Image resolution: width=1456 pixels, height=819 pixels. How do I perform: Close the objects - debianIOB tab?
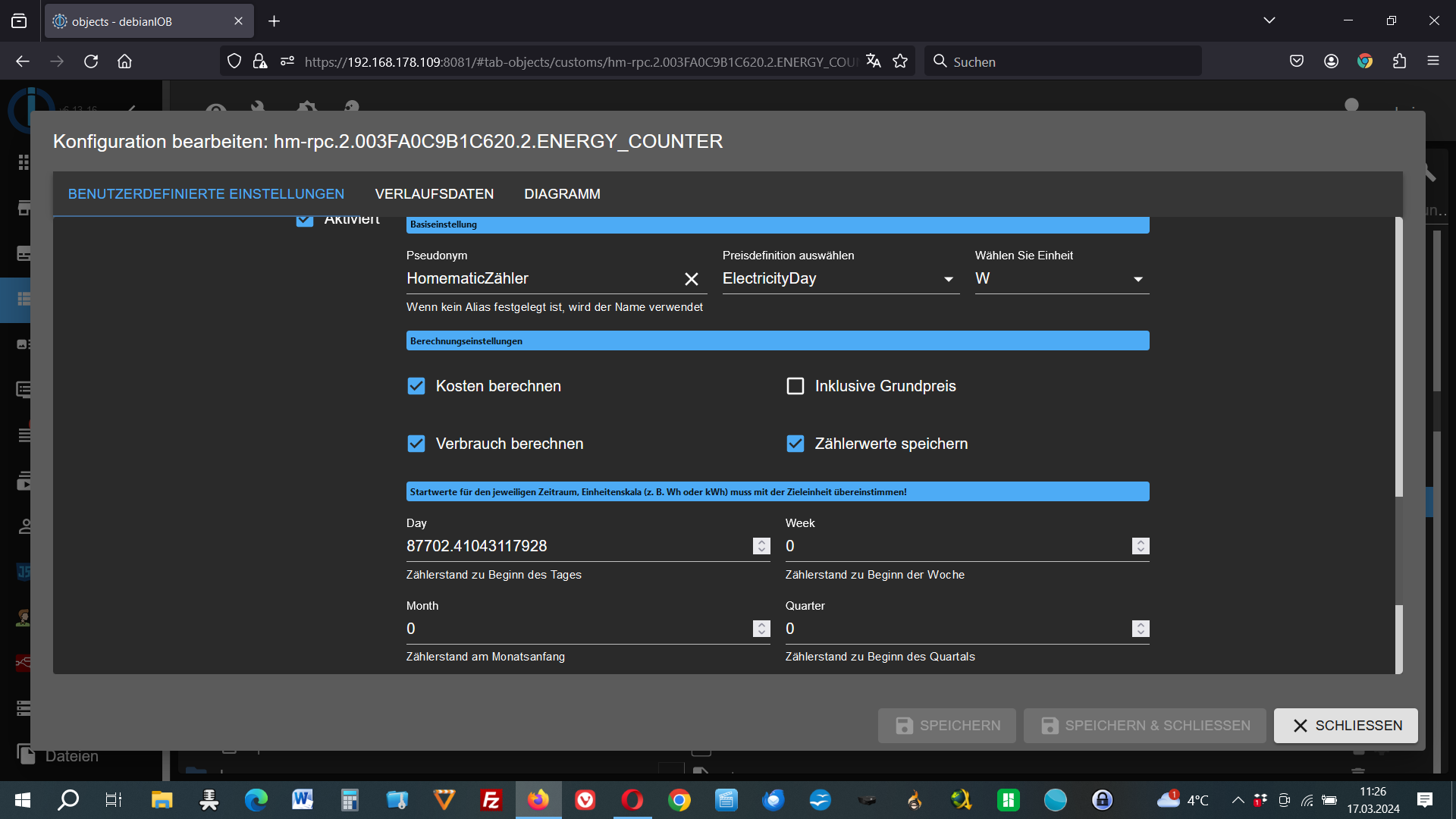[238, 21]
